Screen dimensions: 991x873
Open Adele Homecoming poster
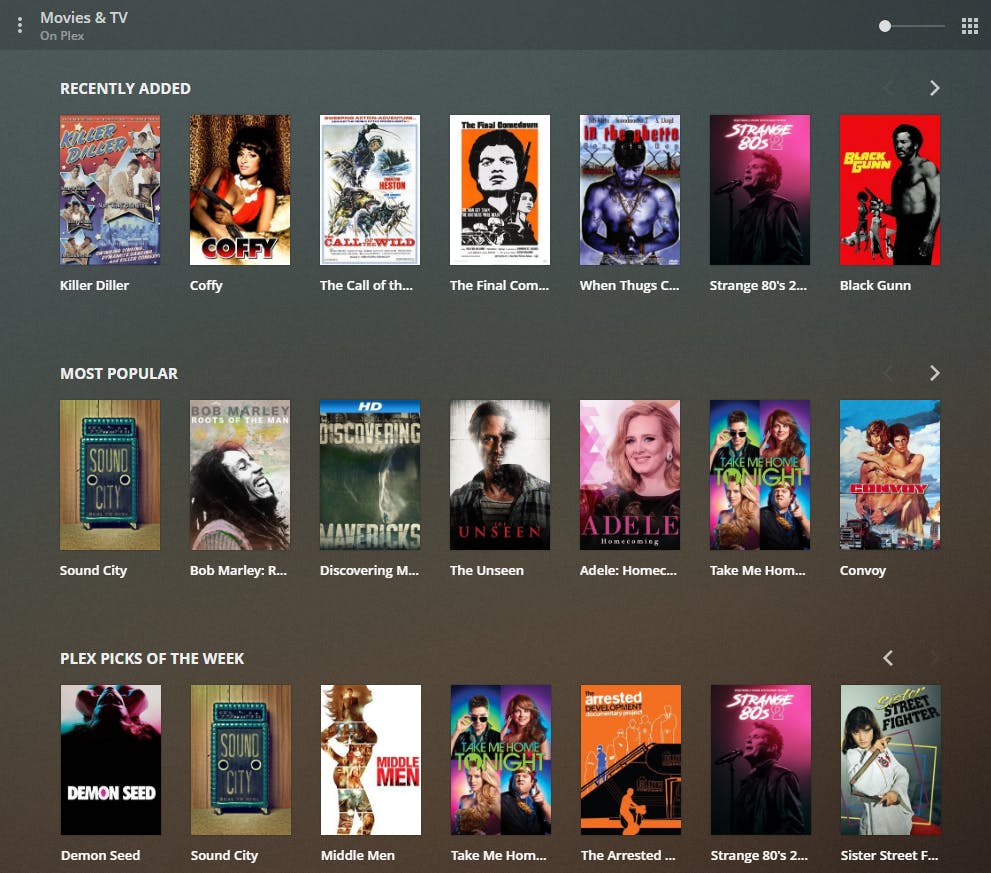pyautogui.click(x=630, y=475)
